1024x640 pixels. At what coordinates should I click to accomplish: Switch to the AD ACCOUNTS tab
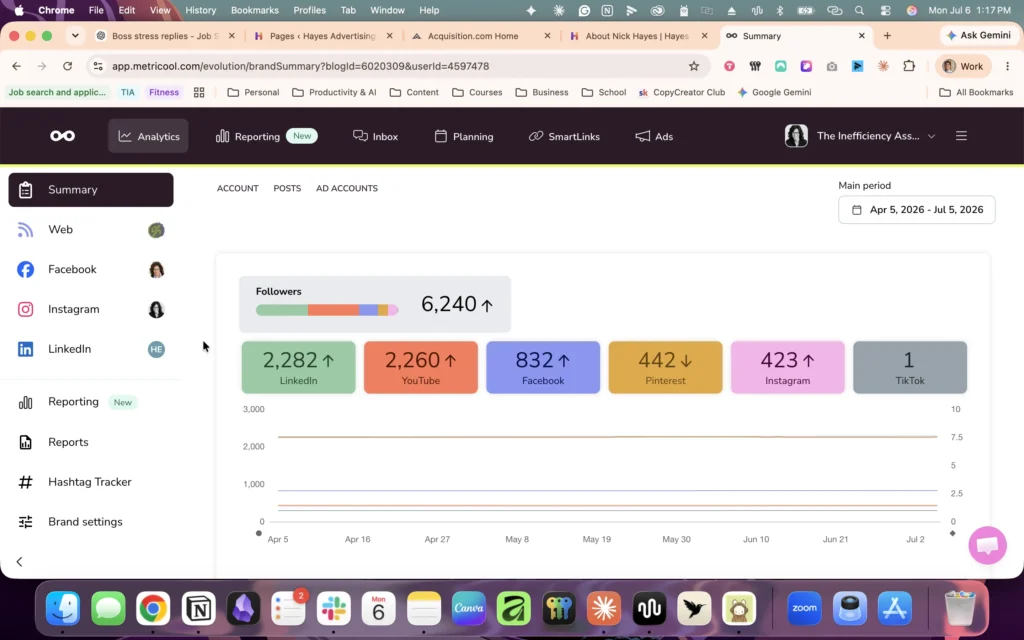click(347, 188)
